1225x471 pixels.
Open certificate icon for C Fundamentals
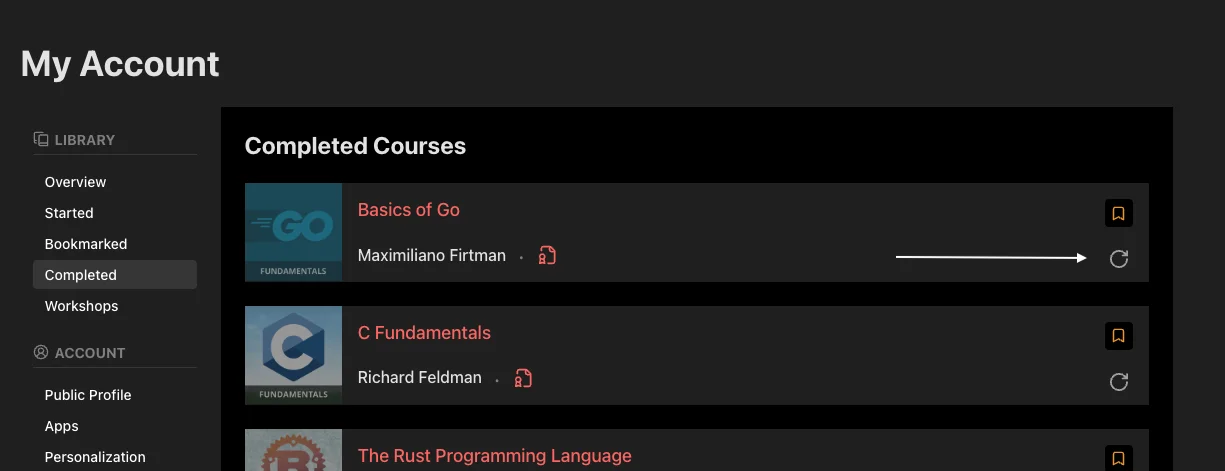(x=523, y=378)
